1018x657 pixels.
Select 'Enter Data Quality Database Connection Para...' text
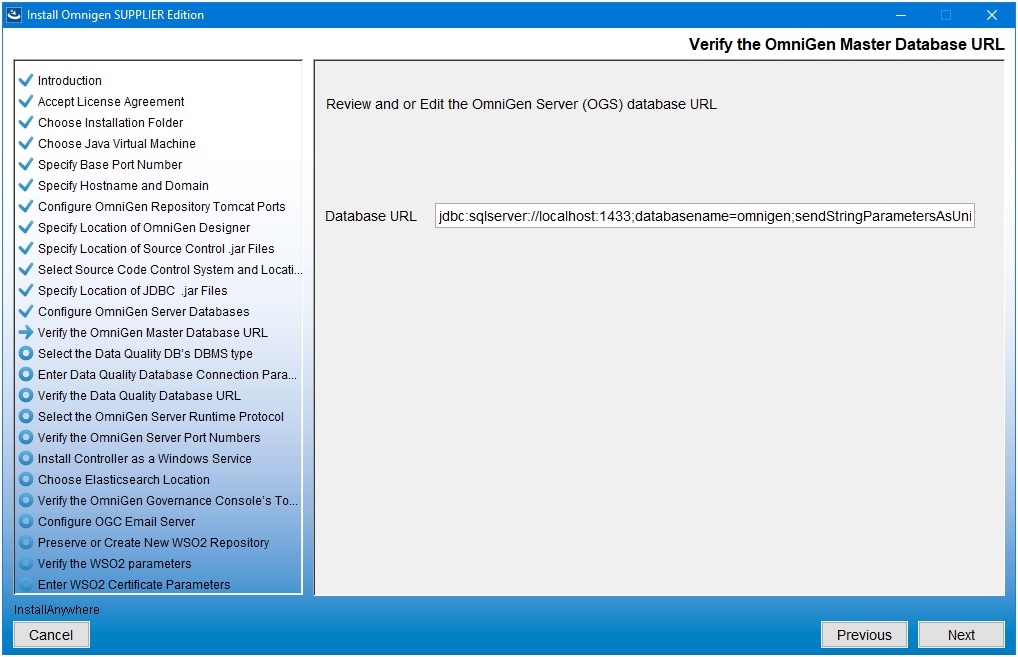(x=168, y=375)
